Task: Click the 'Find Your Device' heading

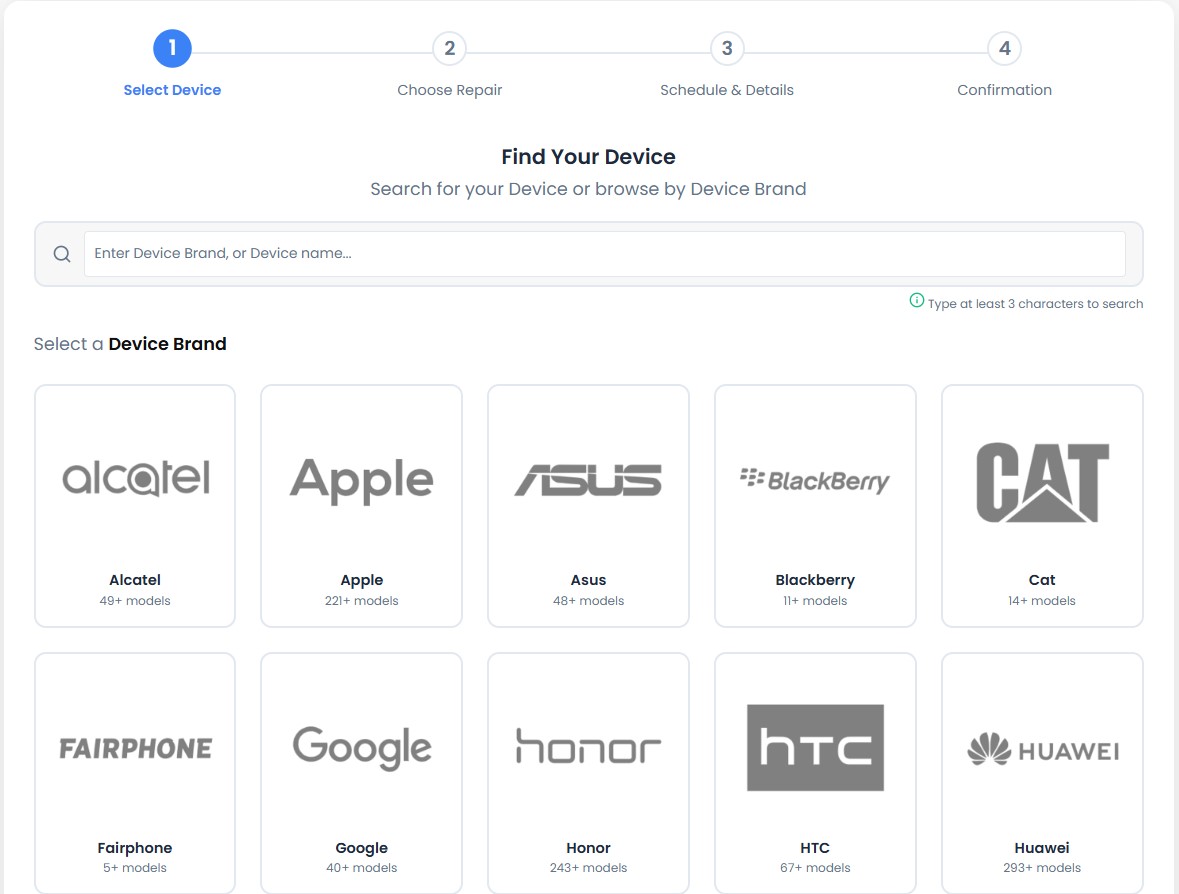Action: click(x=589, y=156)
